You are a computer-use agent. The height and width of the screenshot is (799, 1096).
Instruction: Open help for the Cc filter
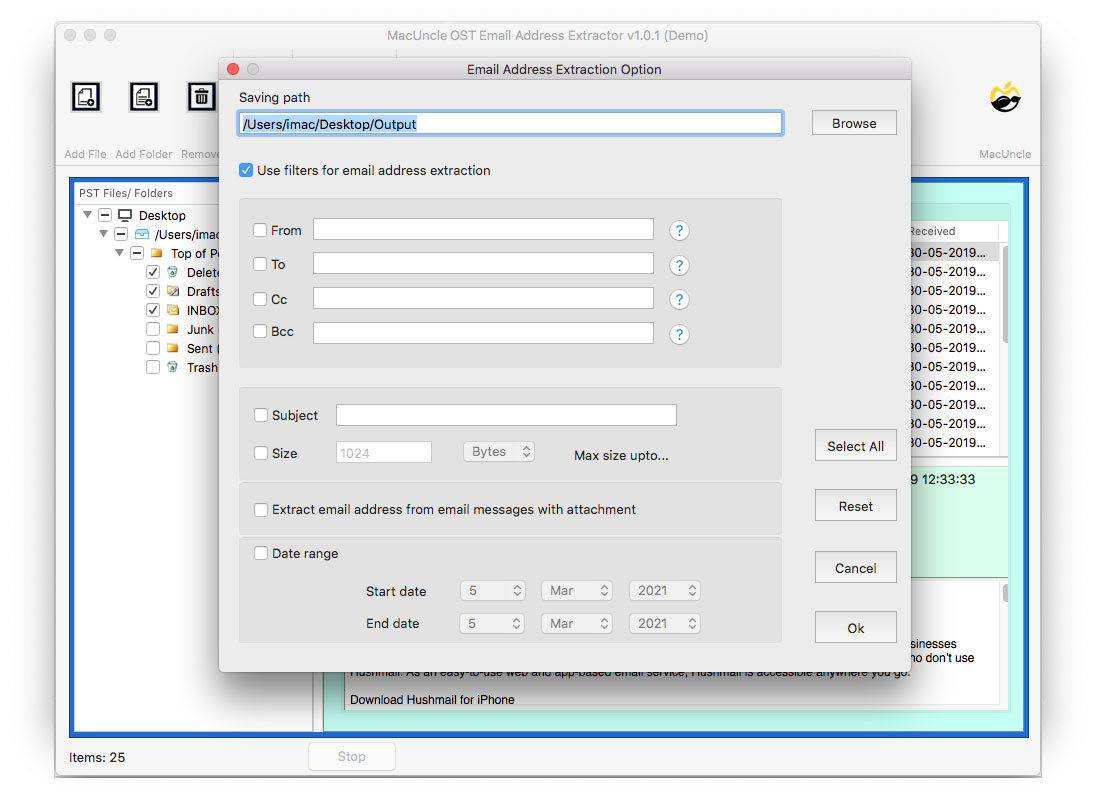pos(679,300)
